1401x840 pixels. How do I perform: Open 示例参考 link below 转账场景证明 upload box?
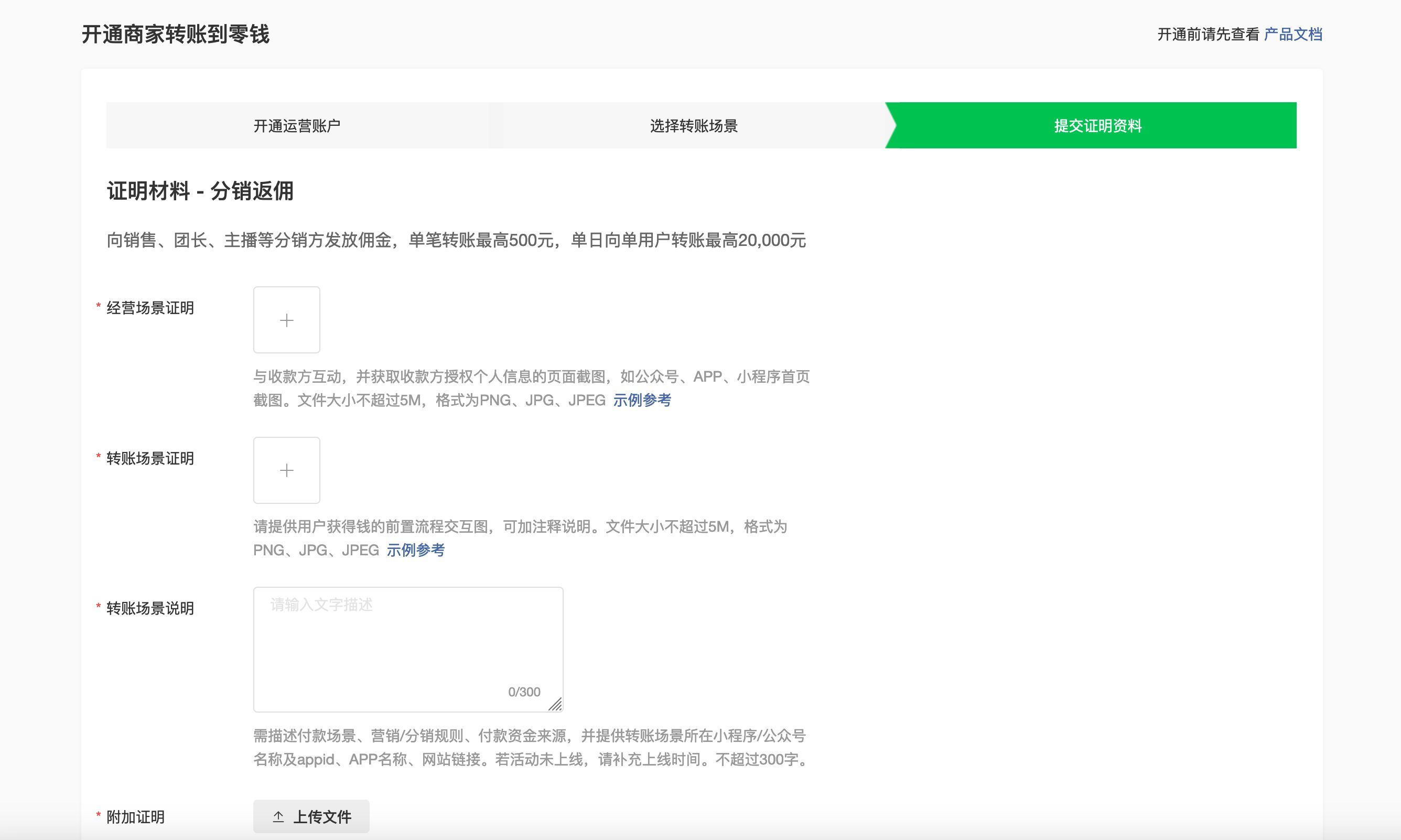tap(415, 550)
